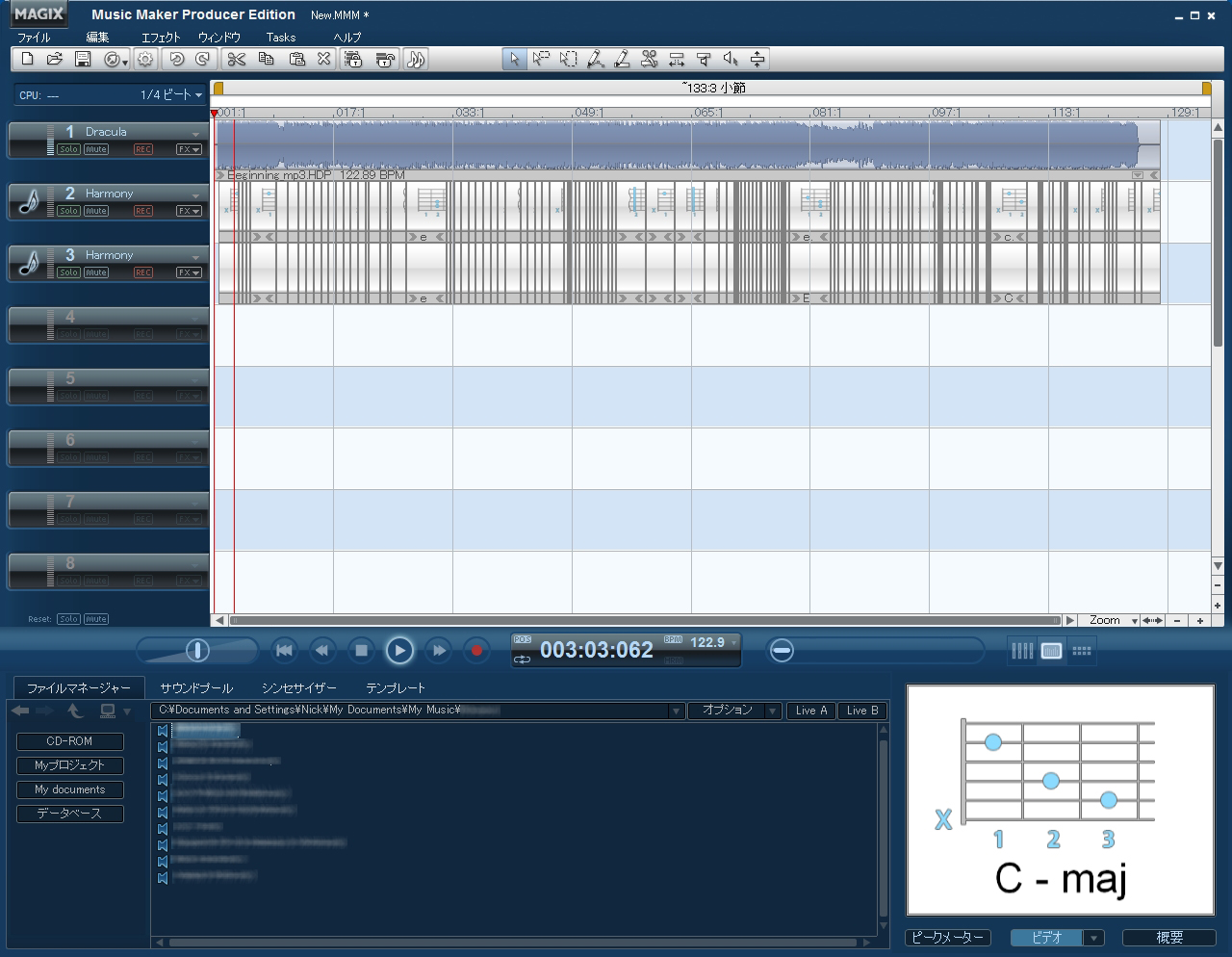Undo the last action using the toolbar arrow
This screenshot has width=1232, height=957.
(176, 59)
